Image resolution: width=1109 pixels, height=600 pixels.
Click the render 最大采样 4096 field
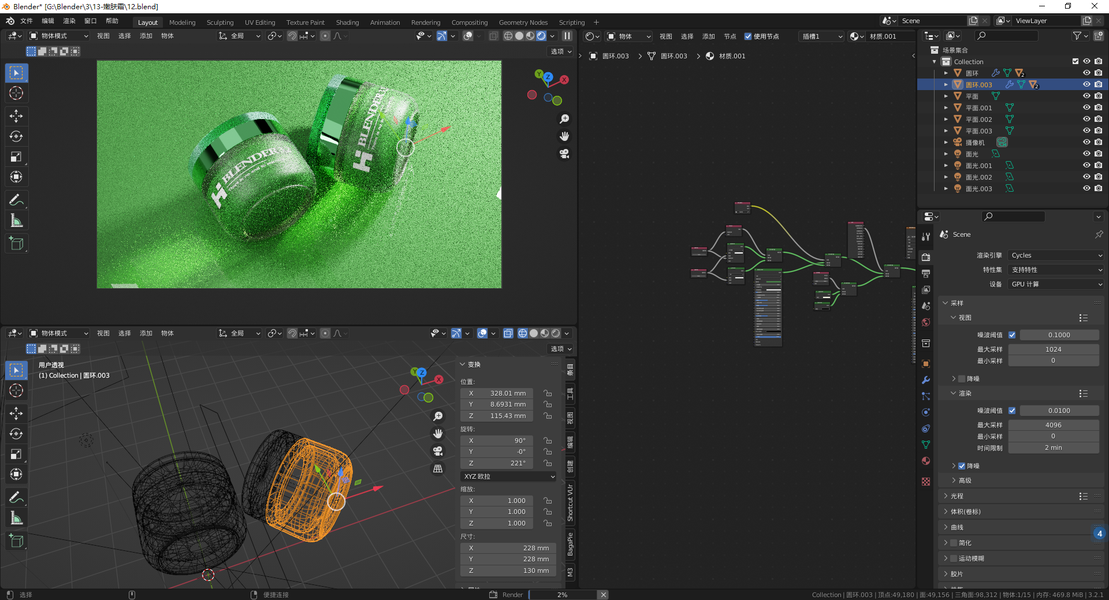point(1053,425)
